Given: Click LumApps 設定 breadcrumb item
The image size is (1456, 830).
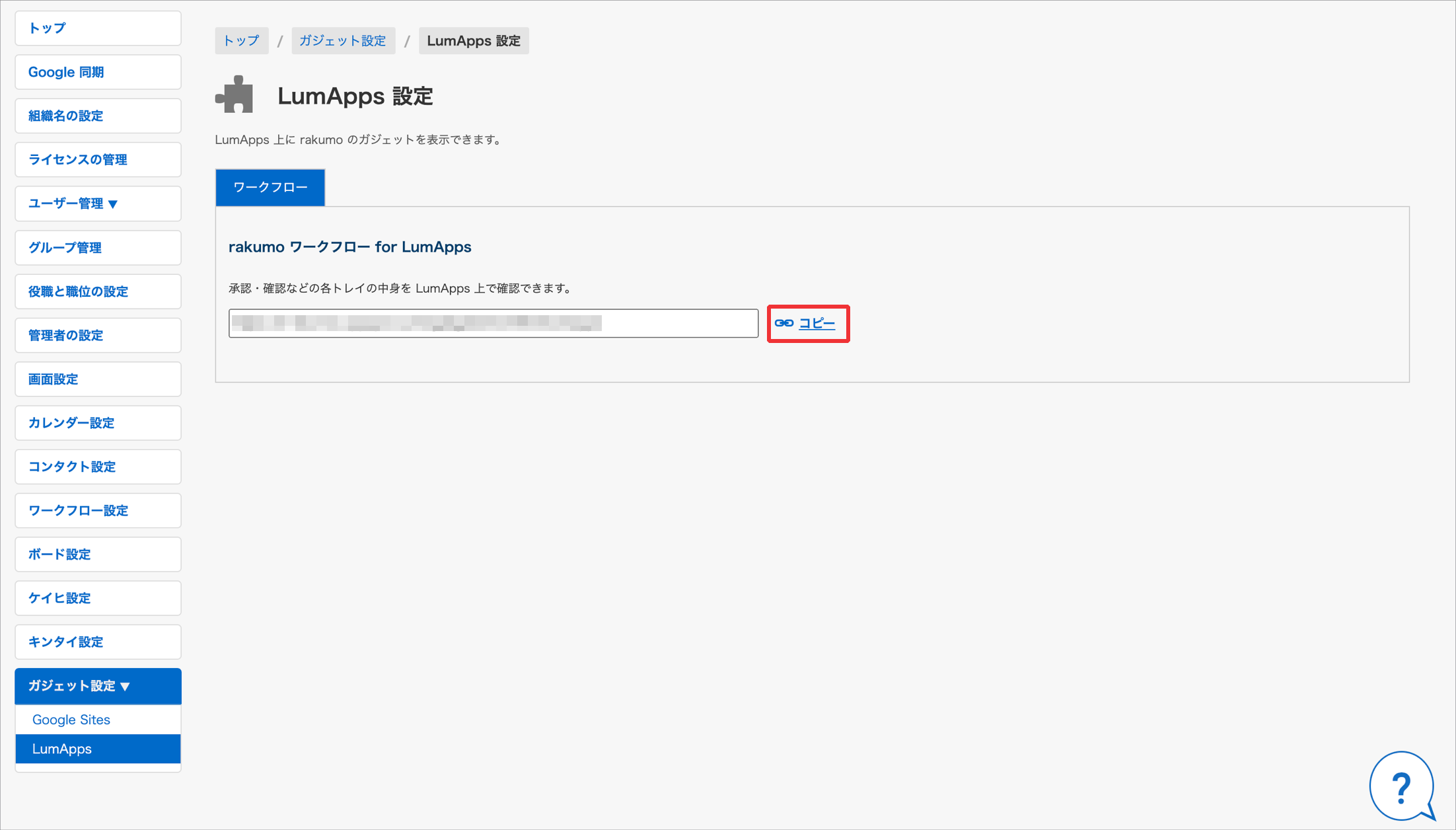Looking at the screenshot, I should (x=474, y=41).
